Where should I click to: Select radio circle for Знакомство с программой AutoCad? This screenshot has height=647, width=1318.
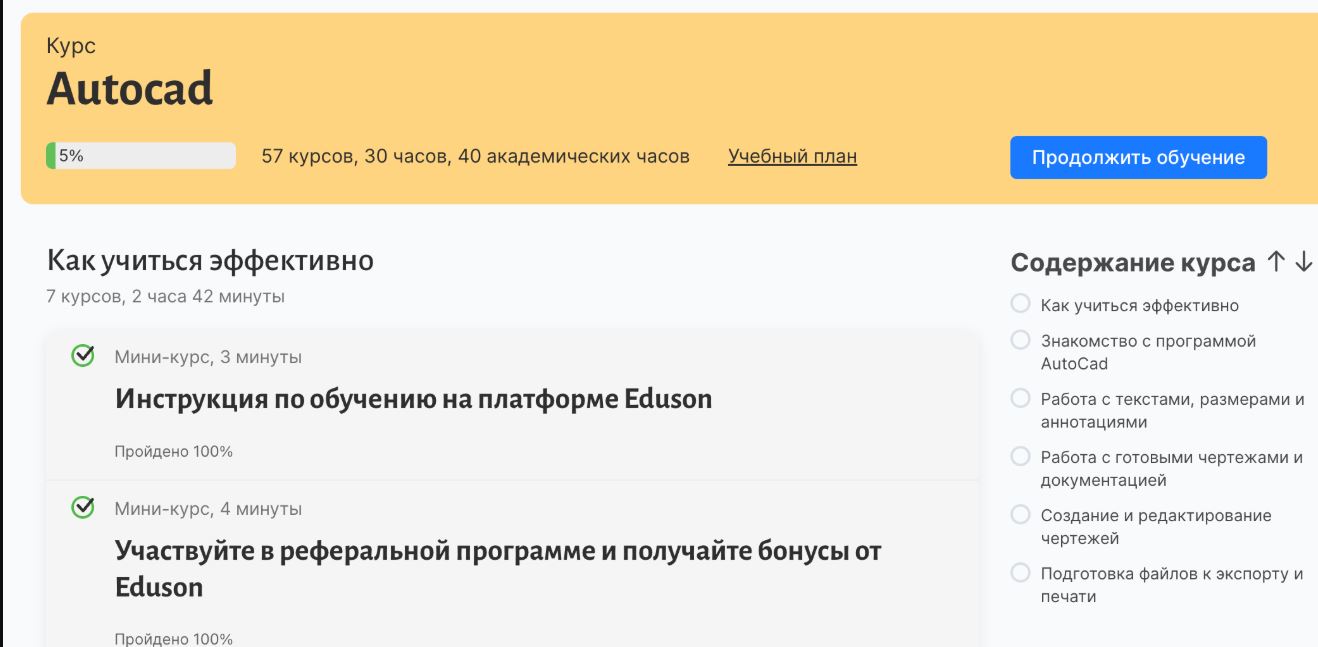pyautogui.click(x=1021, y=340)
